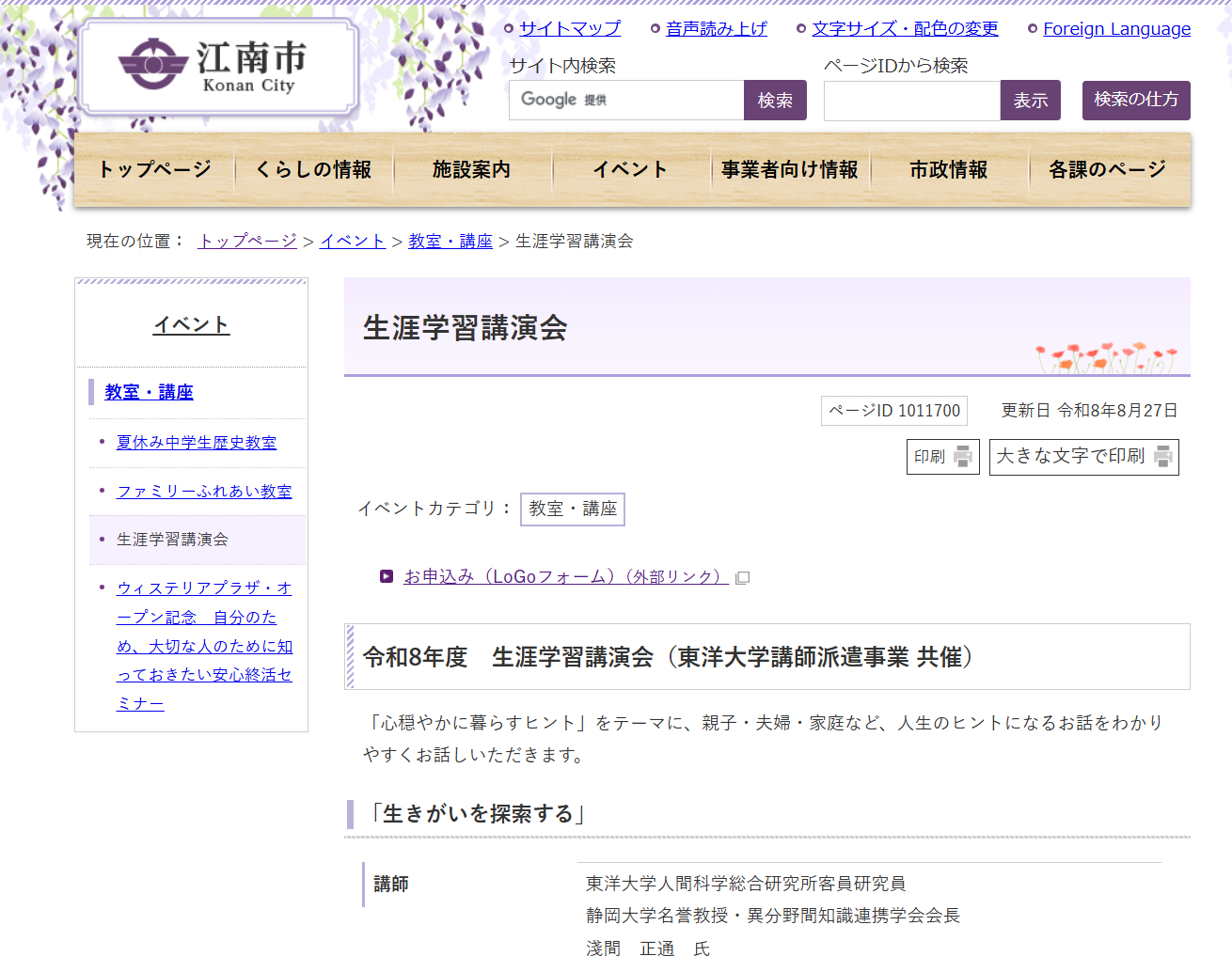
Task: Click the 教室・講座 category tag
Action: click(x=573, y=509)
